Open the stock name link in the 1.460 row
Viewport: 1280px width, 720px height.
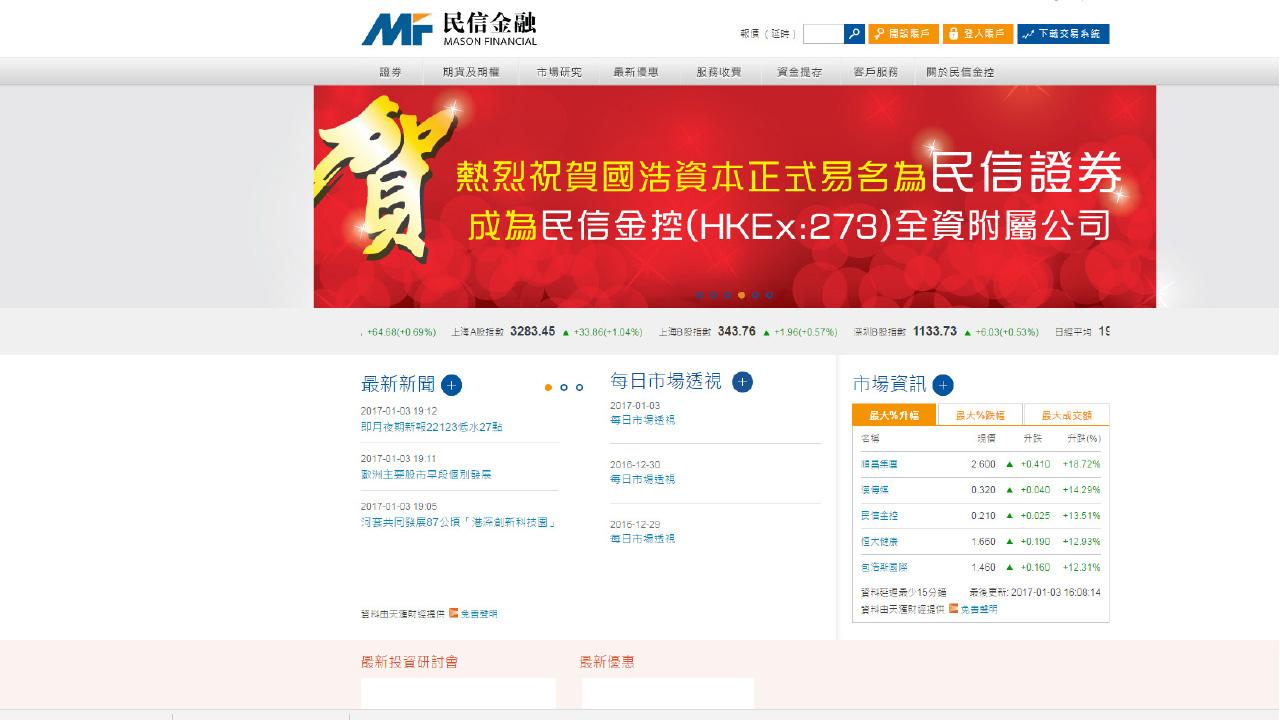(885, 568)
